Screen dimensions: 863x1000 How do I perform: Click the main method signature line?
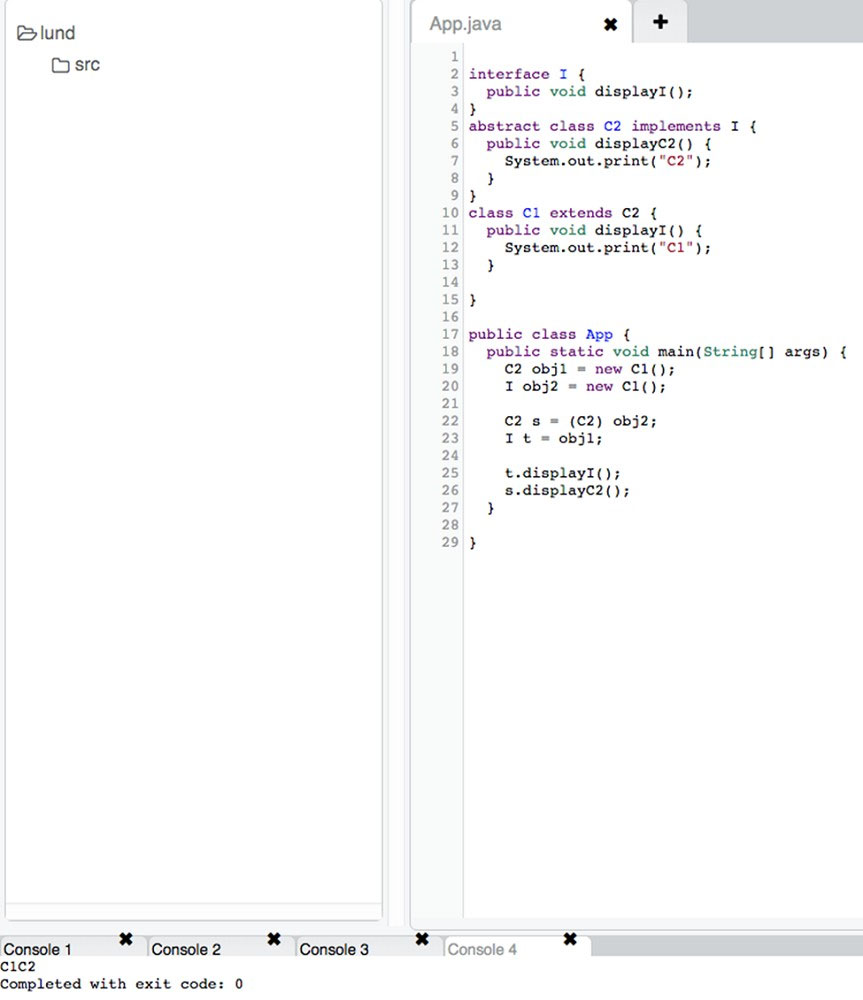click(667, 351)
